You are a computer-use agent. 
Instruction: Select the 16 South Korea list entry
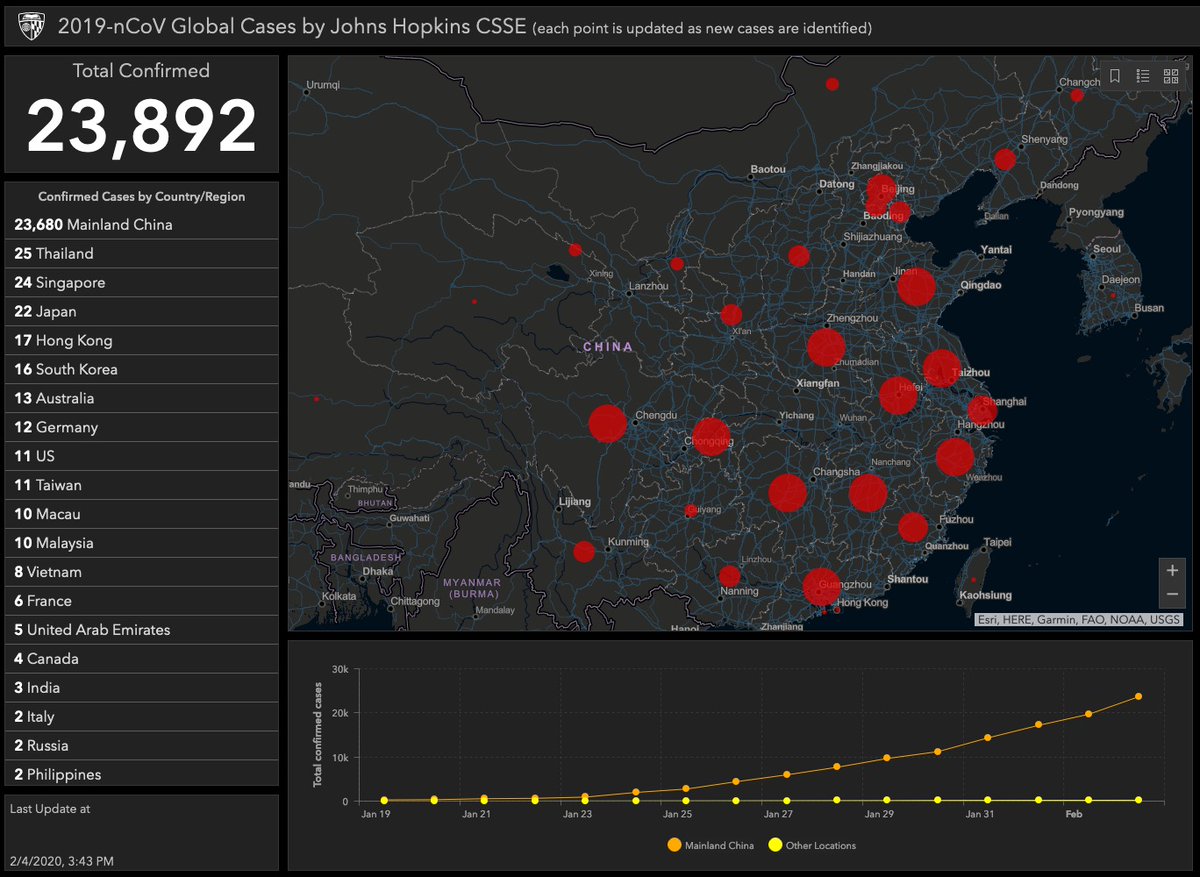(140, 369)
